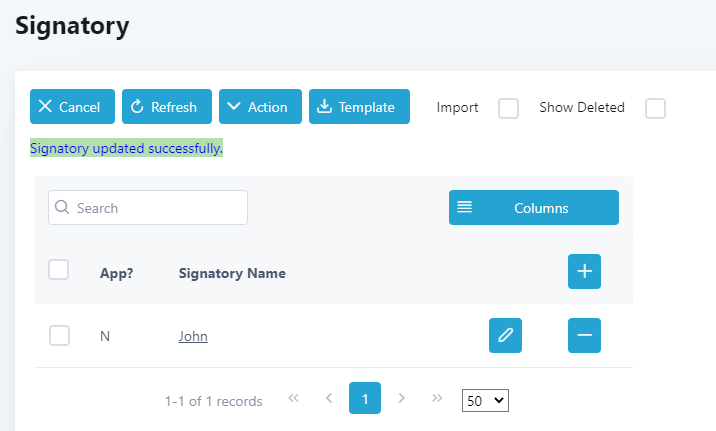Go to previous page with left chevron
The width and height of the screenshot is (716, 431).
click(329, 398)
